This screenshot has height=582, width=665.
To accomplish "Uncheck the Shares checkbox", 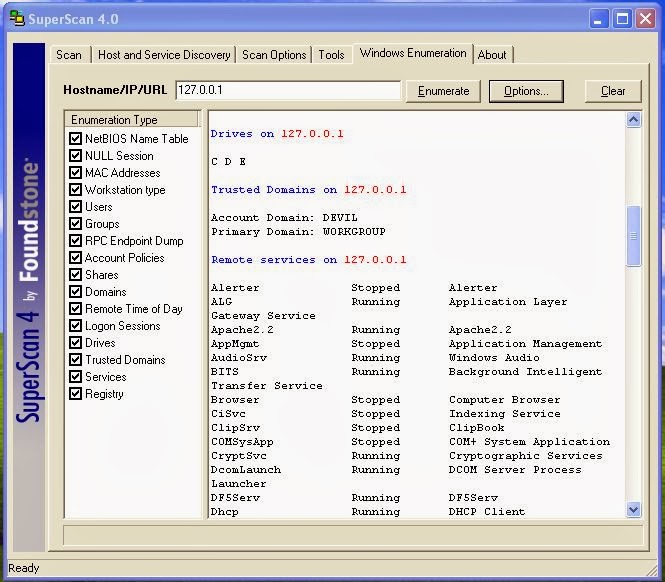I will 75,274.
